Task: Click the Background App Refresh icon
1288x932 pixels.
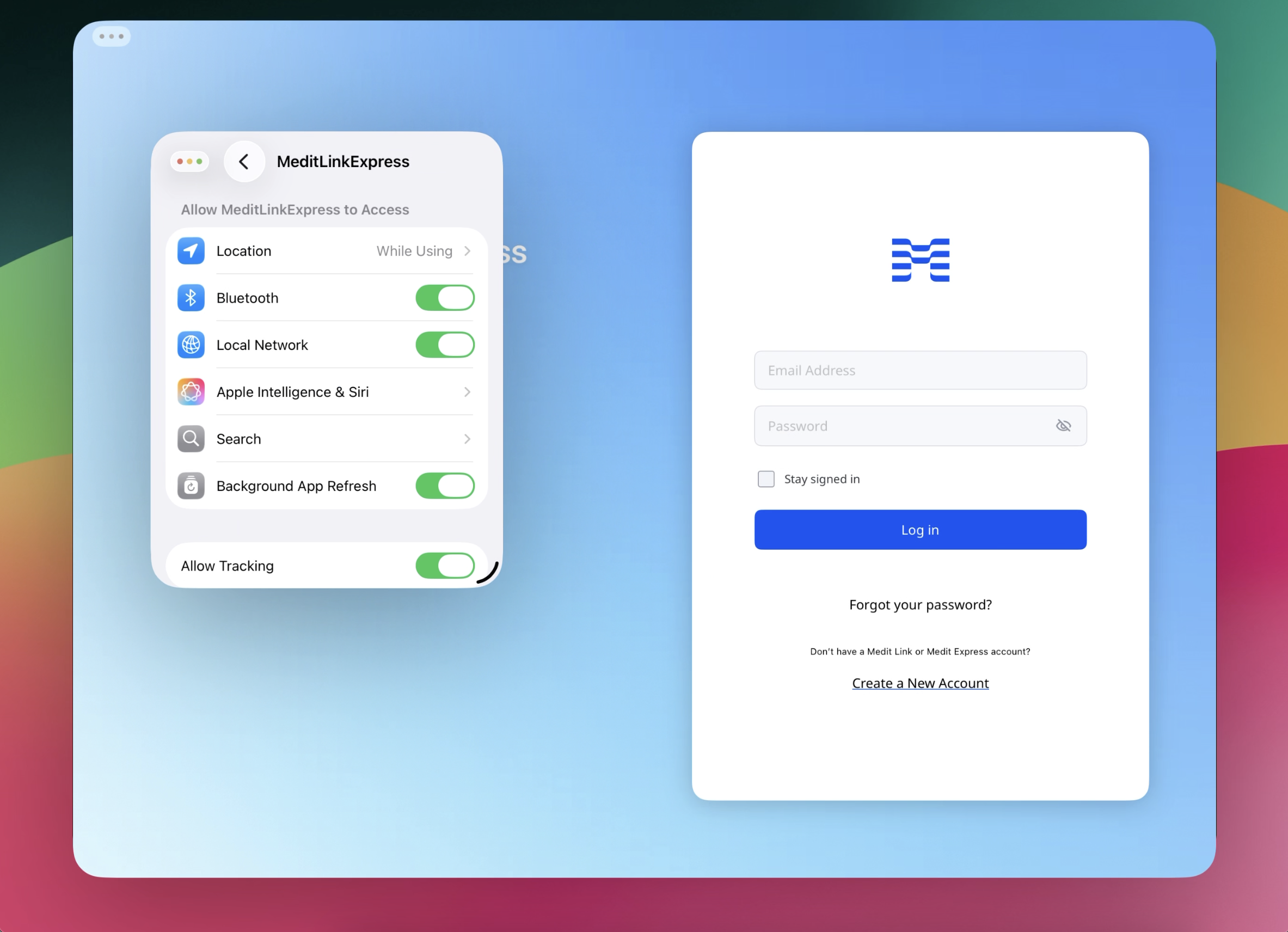Action: [x=191, y=486]
